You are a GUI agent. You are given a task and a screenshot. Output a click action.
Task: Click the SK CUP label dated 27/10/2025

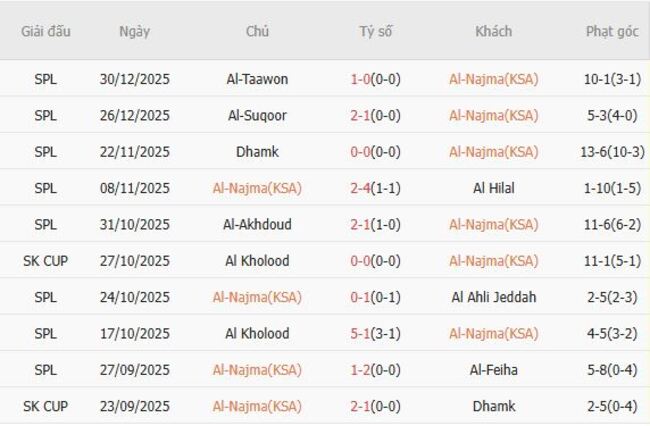click(45, 261)
